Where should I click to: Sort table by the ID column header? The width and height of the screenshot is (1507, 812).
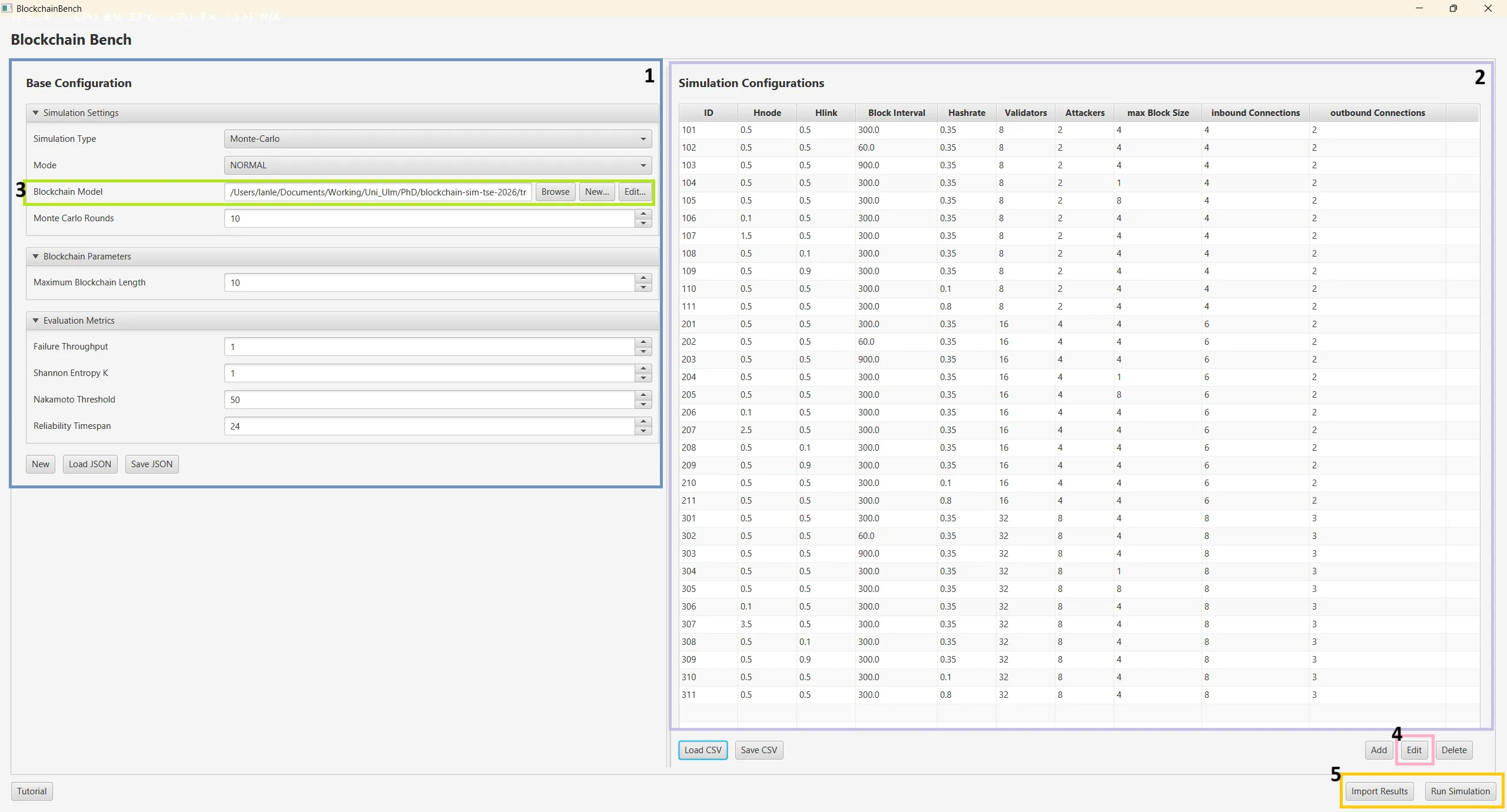tap(708, 113)
